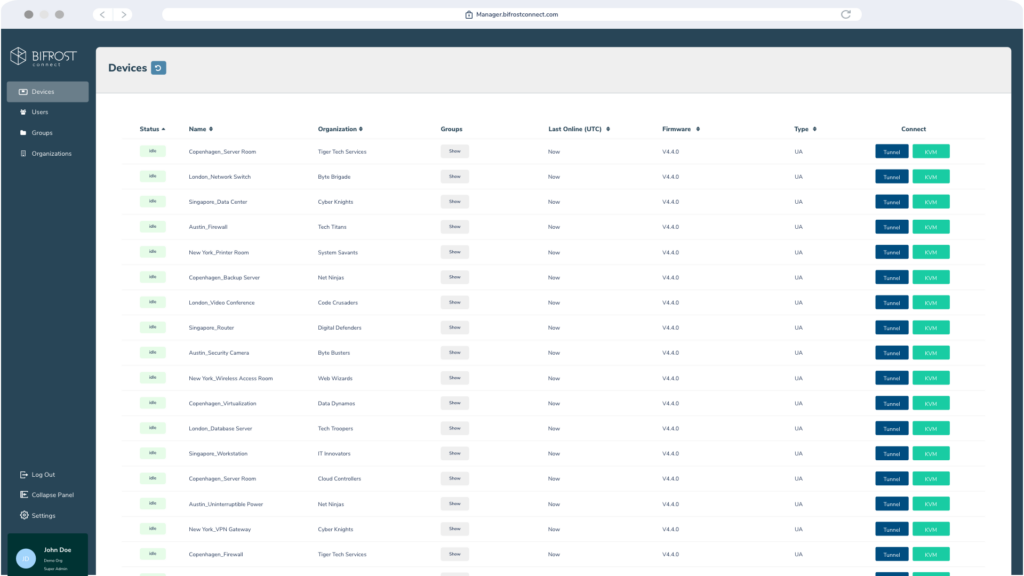
Task: Open Settings via the gear icon
Action: point(24,516)
